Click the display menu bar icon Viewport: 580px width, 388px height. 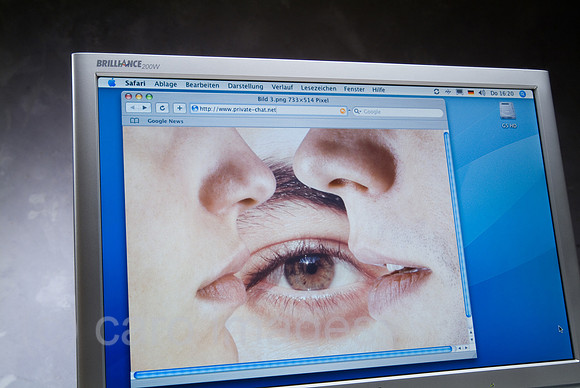point(459,92)
